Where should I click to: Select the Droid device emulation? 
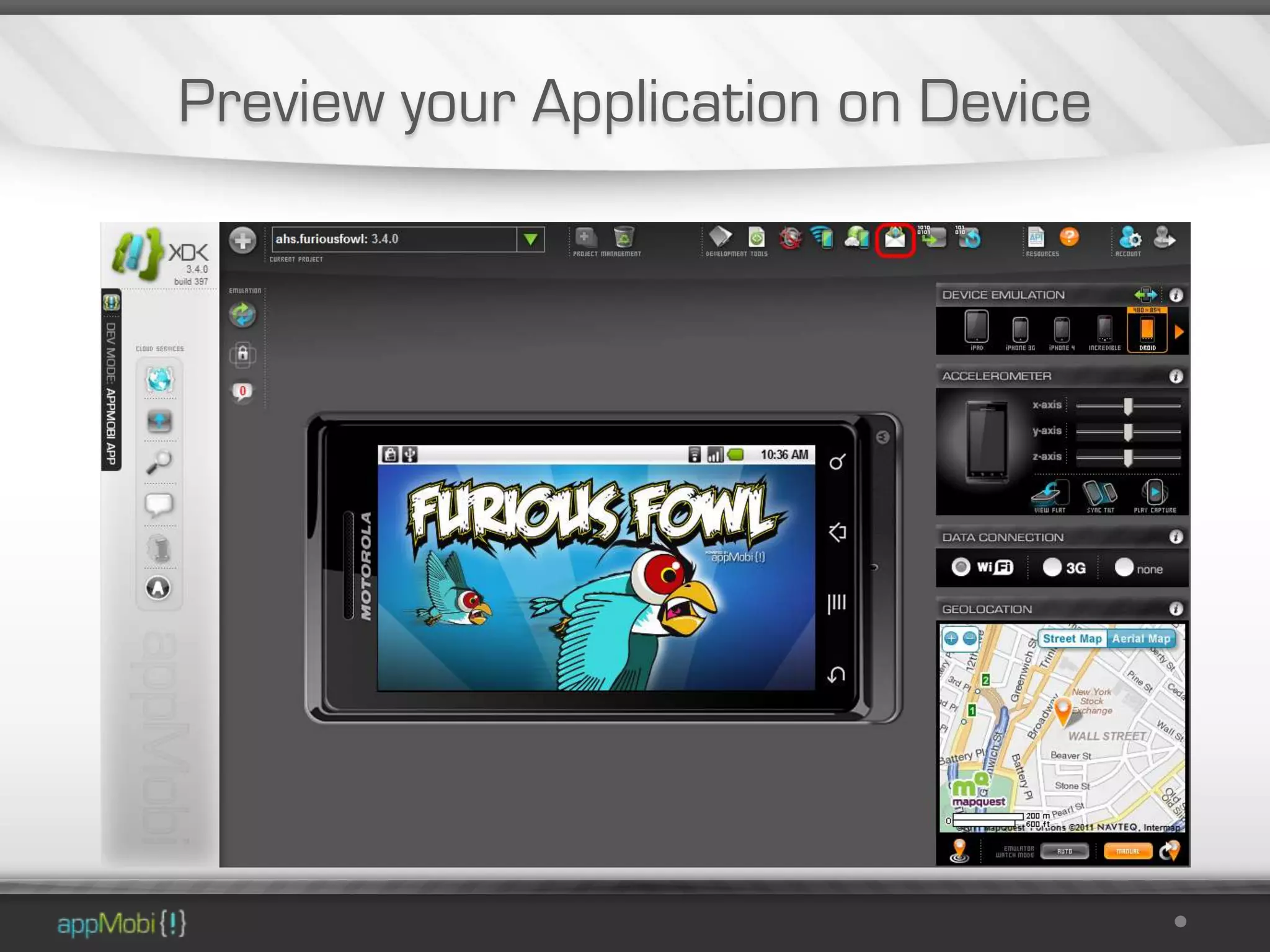coord(1147,330)
